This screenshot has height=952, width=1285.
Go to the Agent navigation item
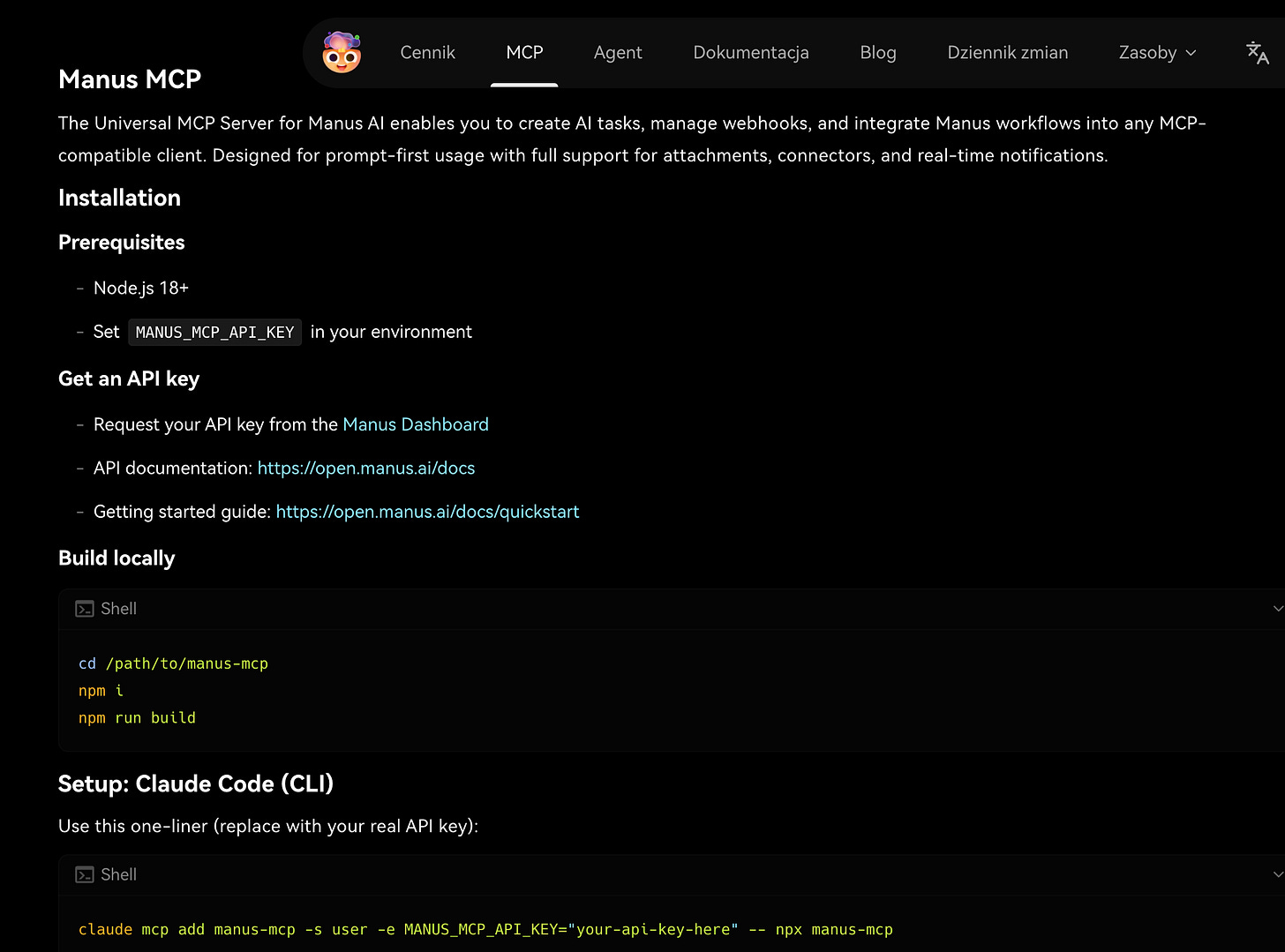pos(618,52)
